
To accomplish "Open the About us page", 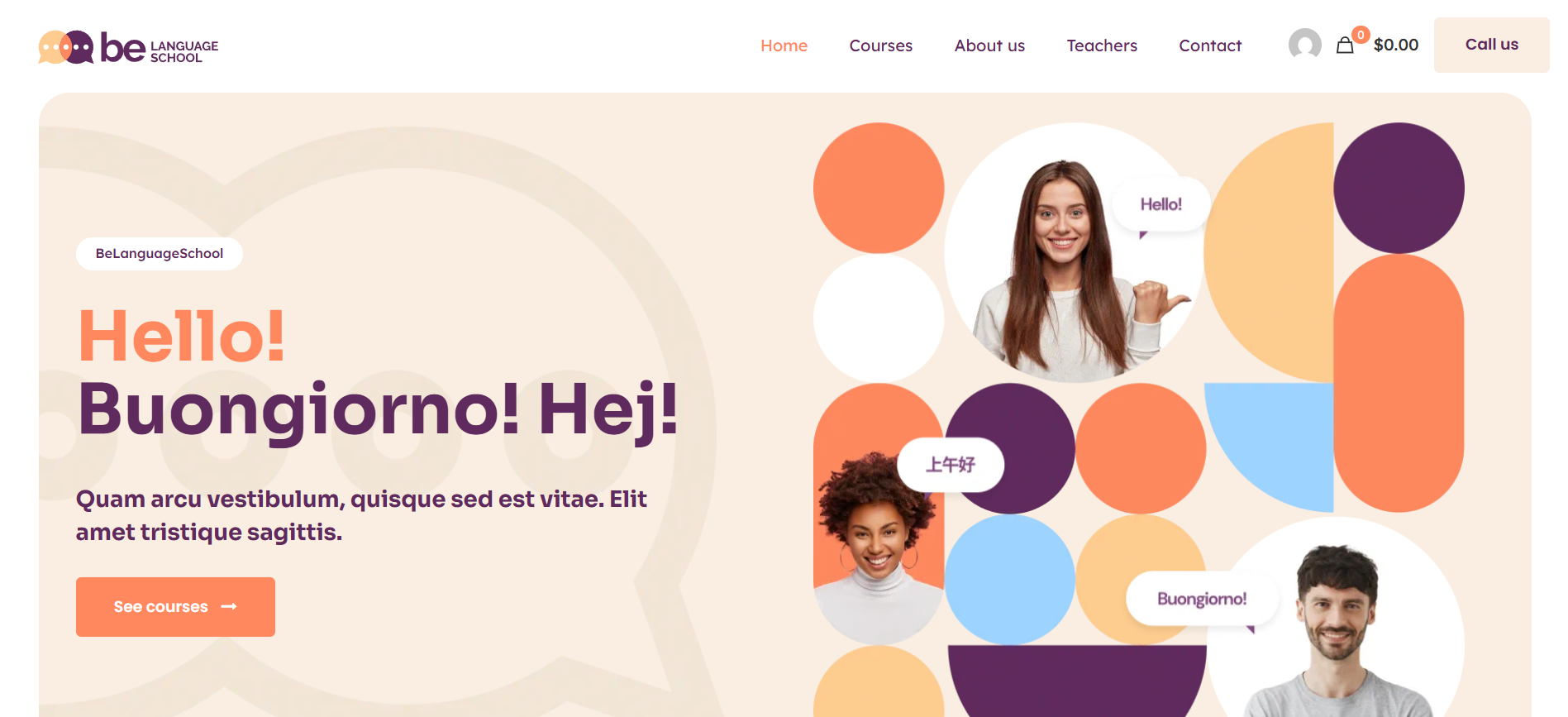I will [989, 45].
